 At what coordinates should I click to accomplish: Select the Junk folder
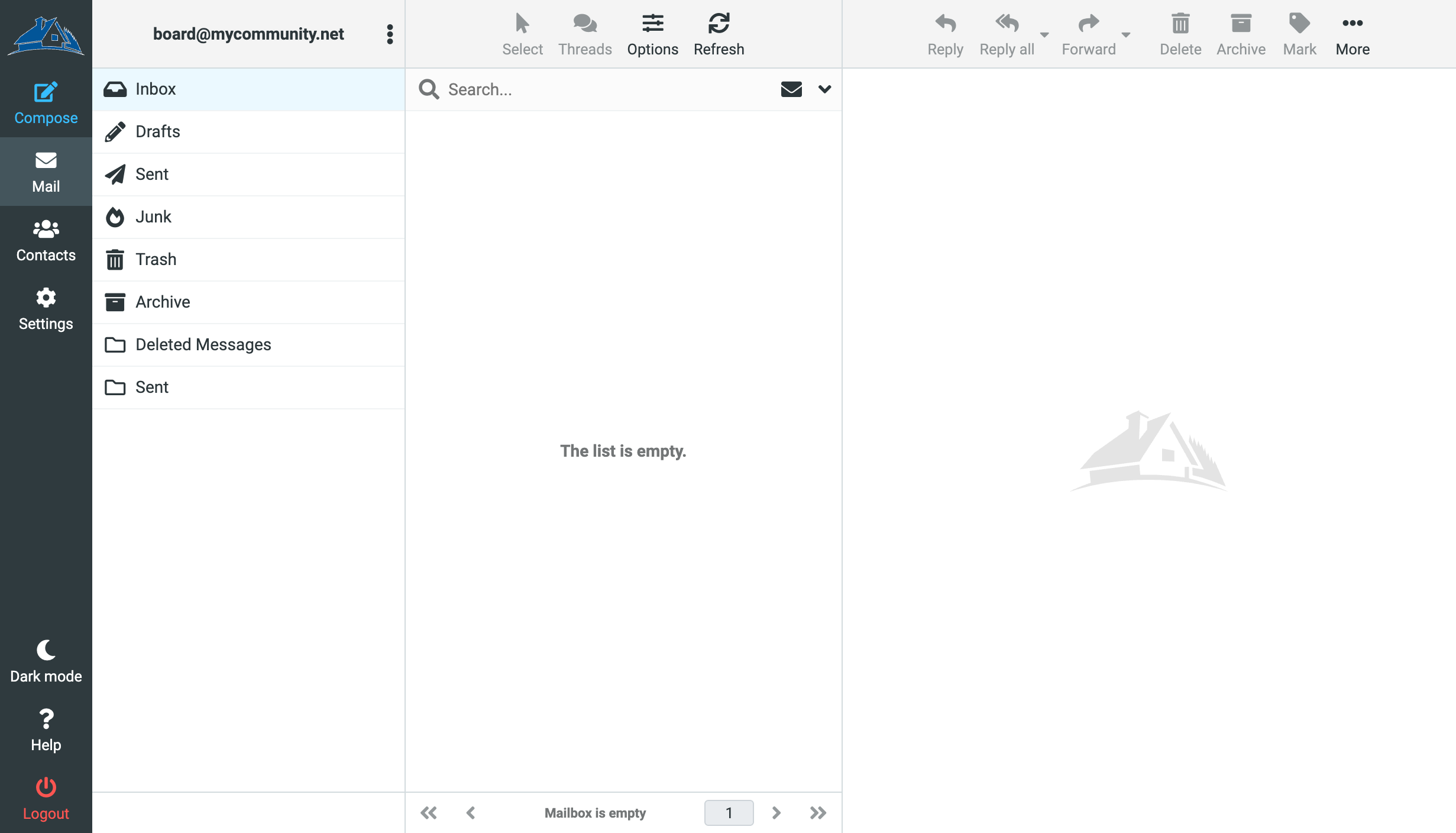pyautogui.click(x=154, y=217)
